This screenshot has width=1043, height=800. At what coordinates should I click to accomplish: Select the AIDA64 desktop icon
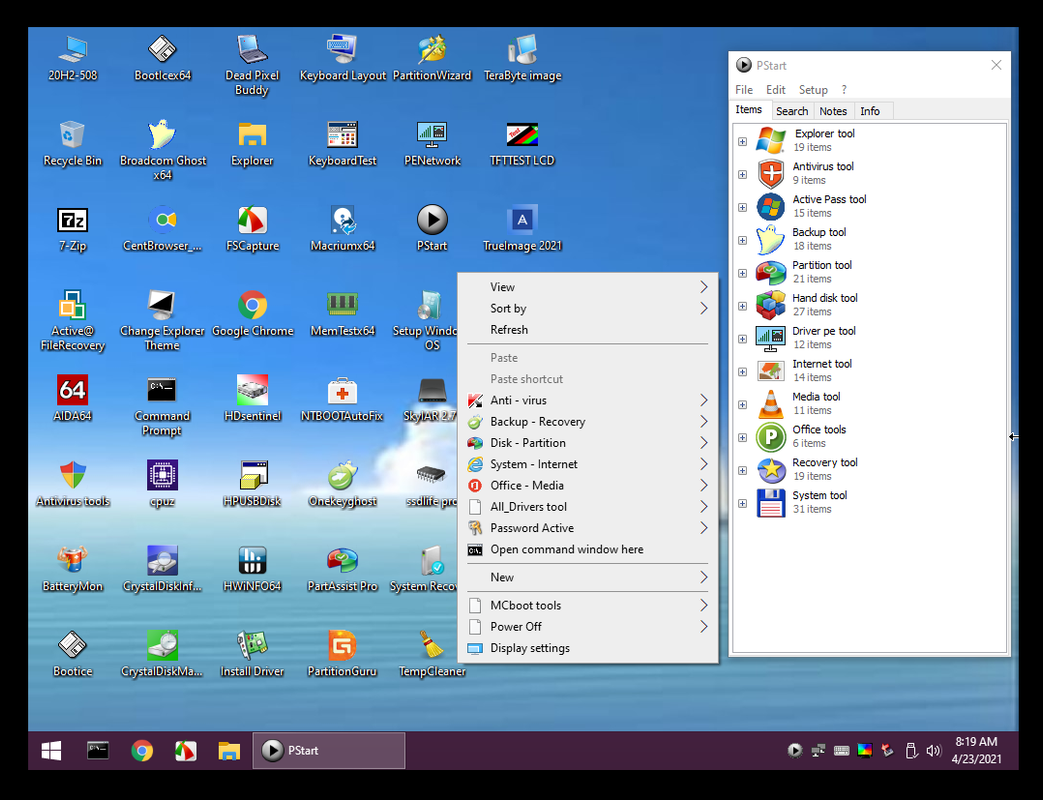point(73,398)
